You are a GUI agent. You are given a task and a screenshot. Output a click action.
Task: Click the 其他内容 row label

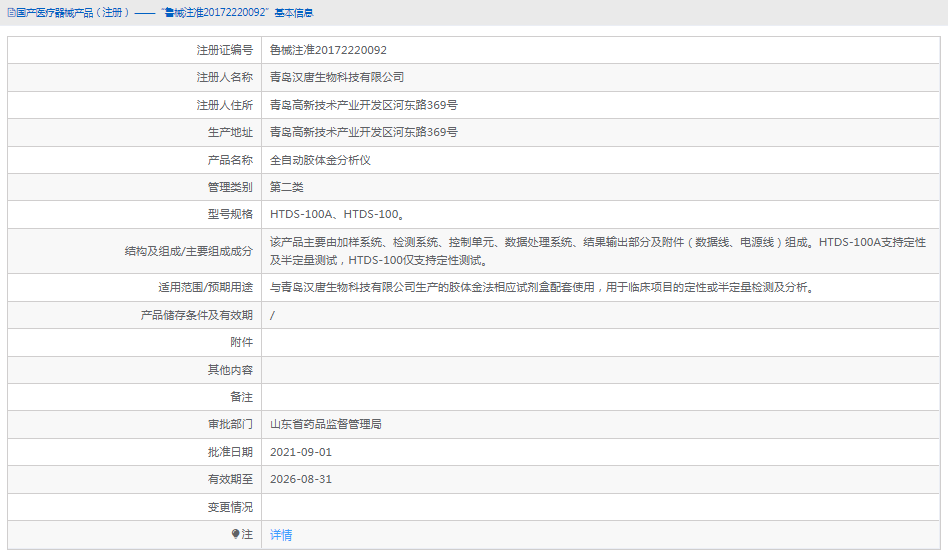(x=230, y=370)
